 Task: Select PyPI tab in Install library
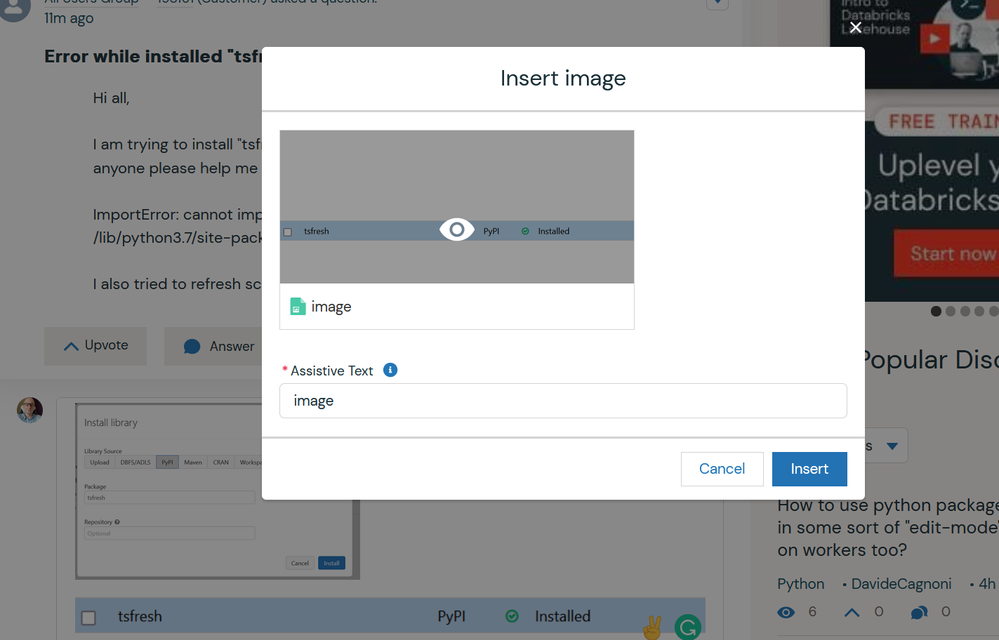168,462
